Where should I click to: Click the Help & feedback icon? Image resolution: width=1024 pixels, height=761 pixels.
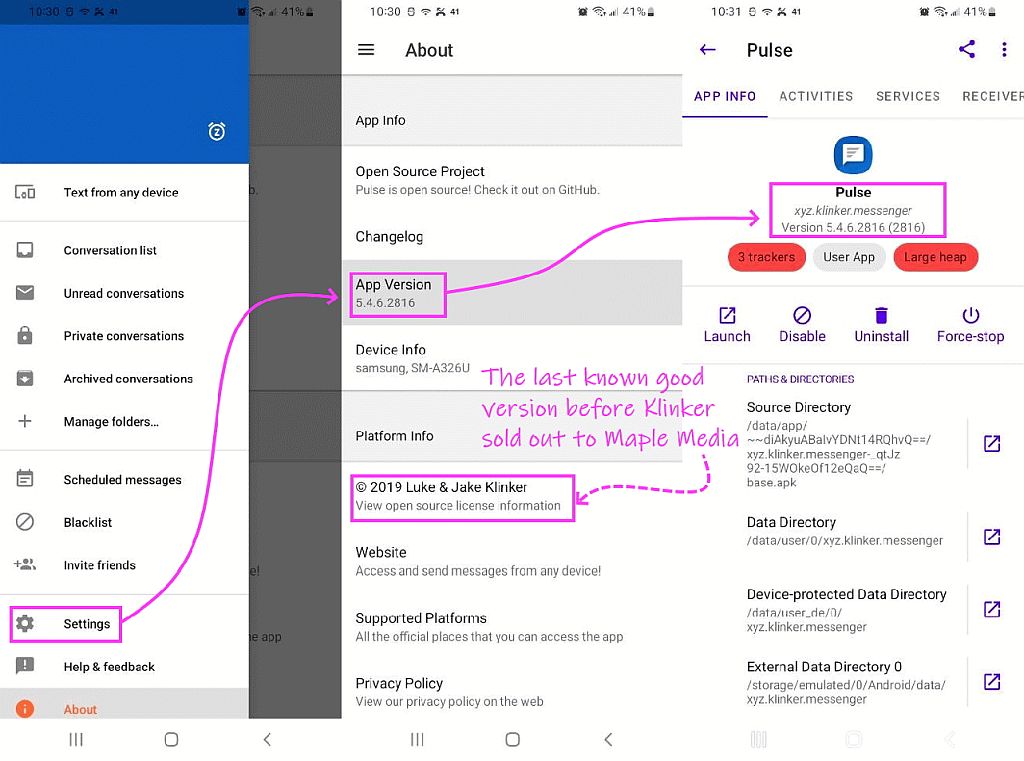point(25,666)
